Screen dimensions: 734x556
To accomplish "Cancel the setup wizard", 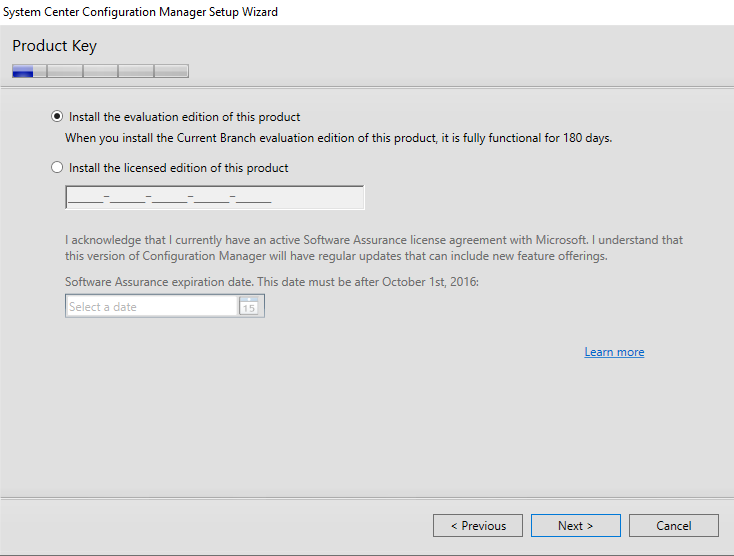I will 674,526.
